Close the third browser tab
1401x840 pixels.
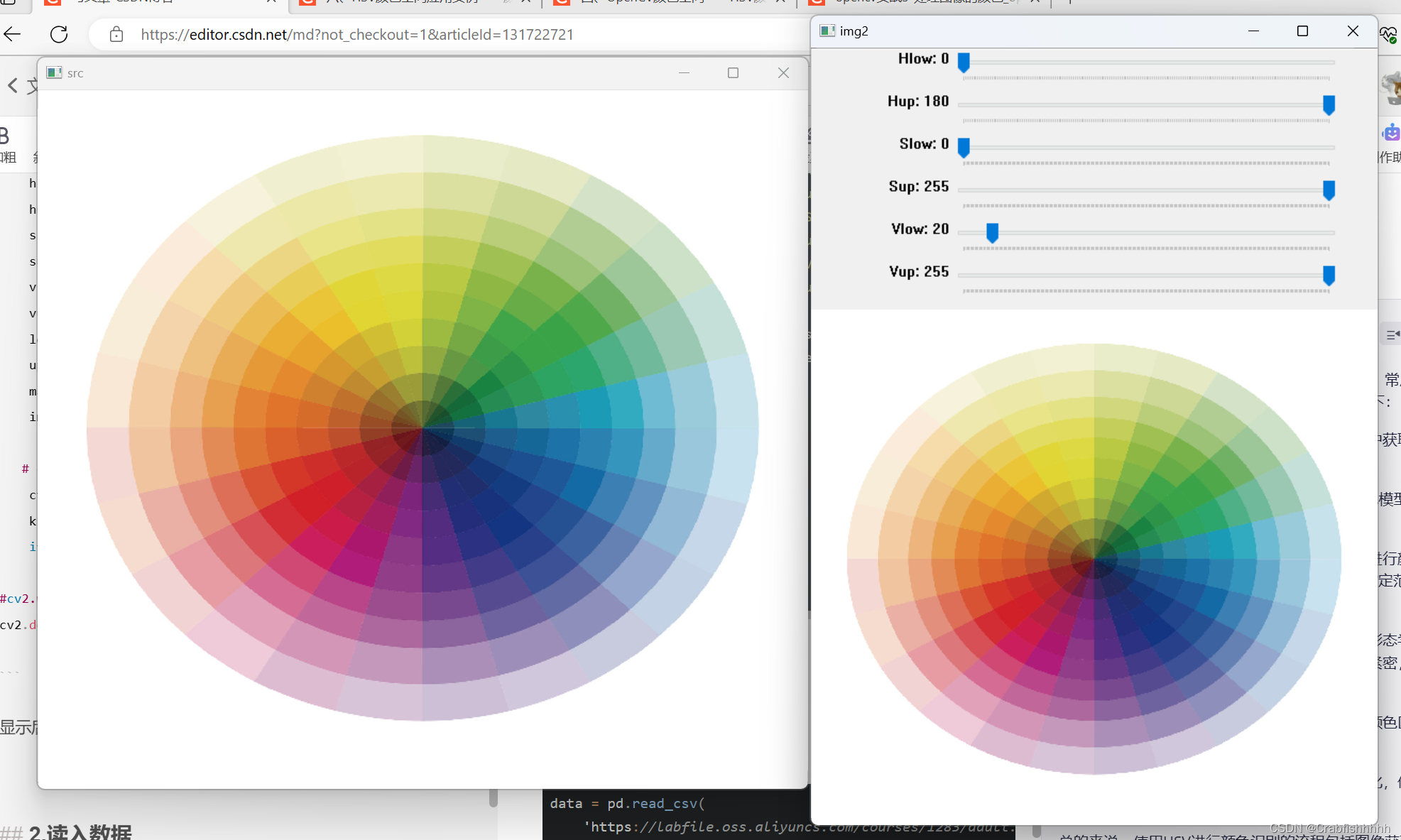click(x=780, y=2)
